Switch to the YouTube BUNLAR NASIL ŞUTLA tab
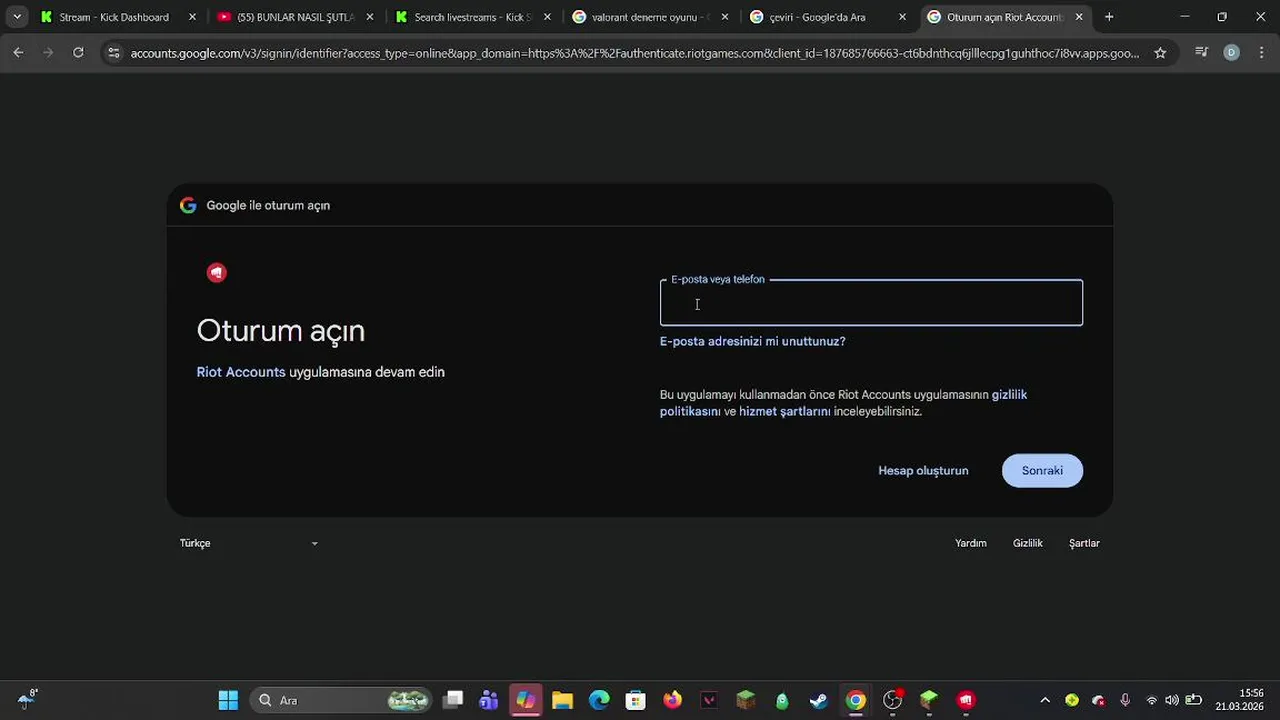 point(296,17)
